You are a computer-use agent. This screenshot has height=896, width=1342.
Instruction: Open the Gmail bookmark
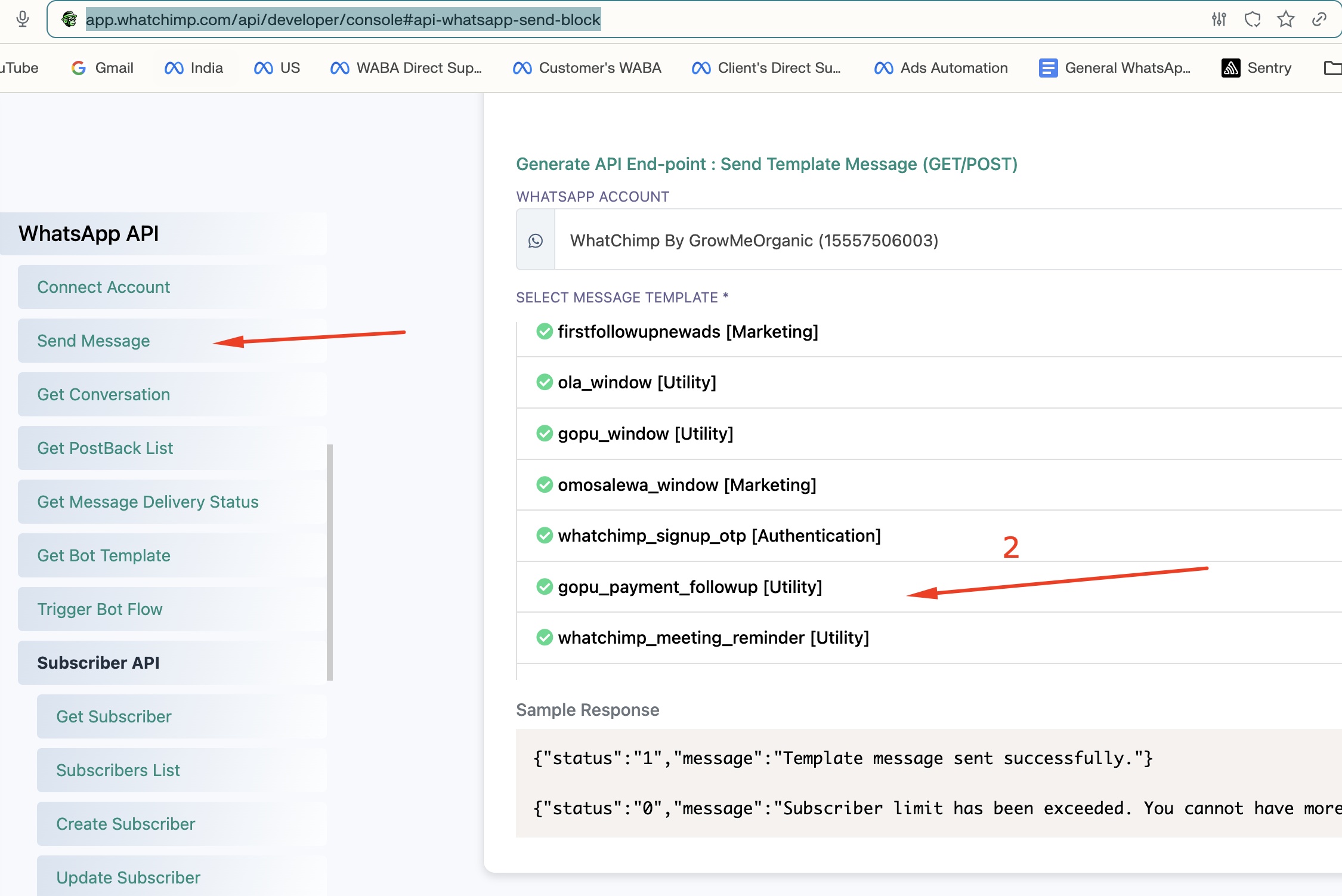(x=103, y=68)
